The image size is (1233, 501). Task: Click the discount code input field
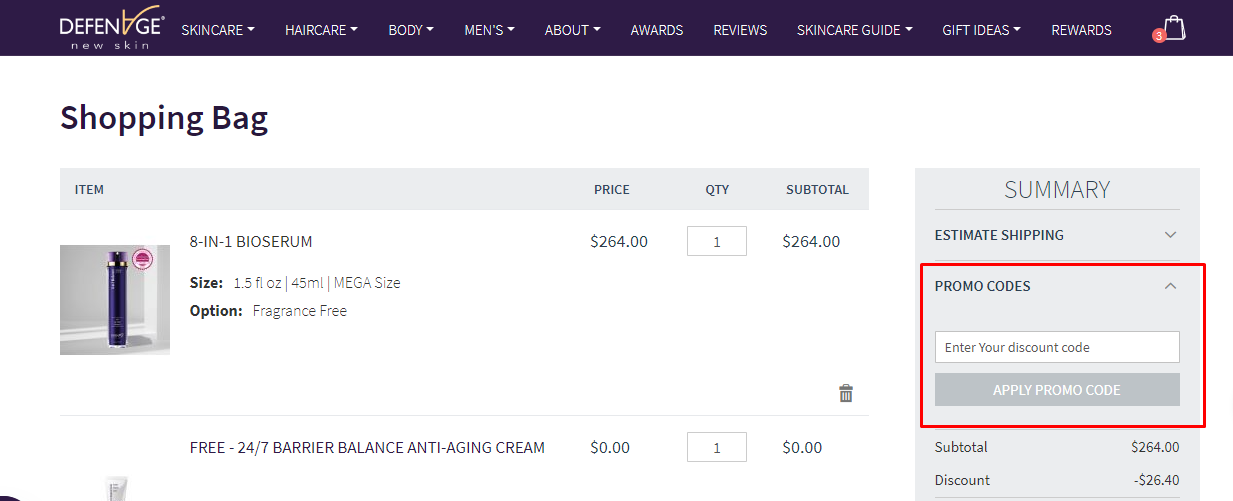[1057, 347]
